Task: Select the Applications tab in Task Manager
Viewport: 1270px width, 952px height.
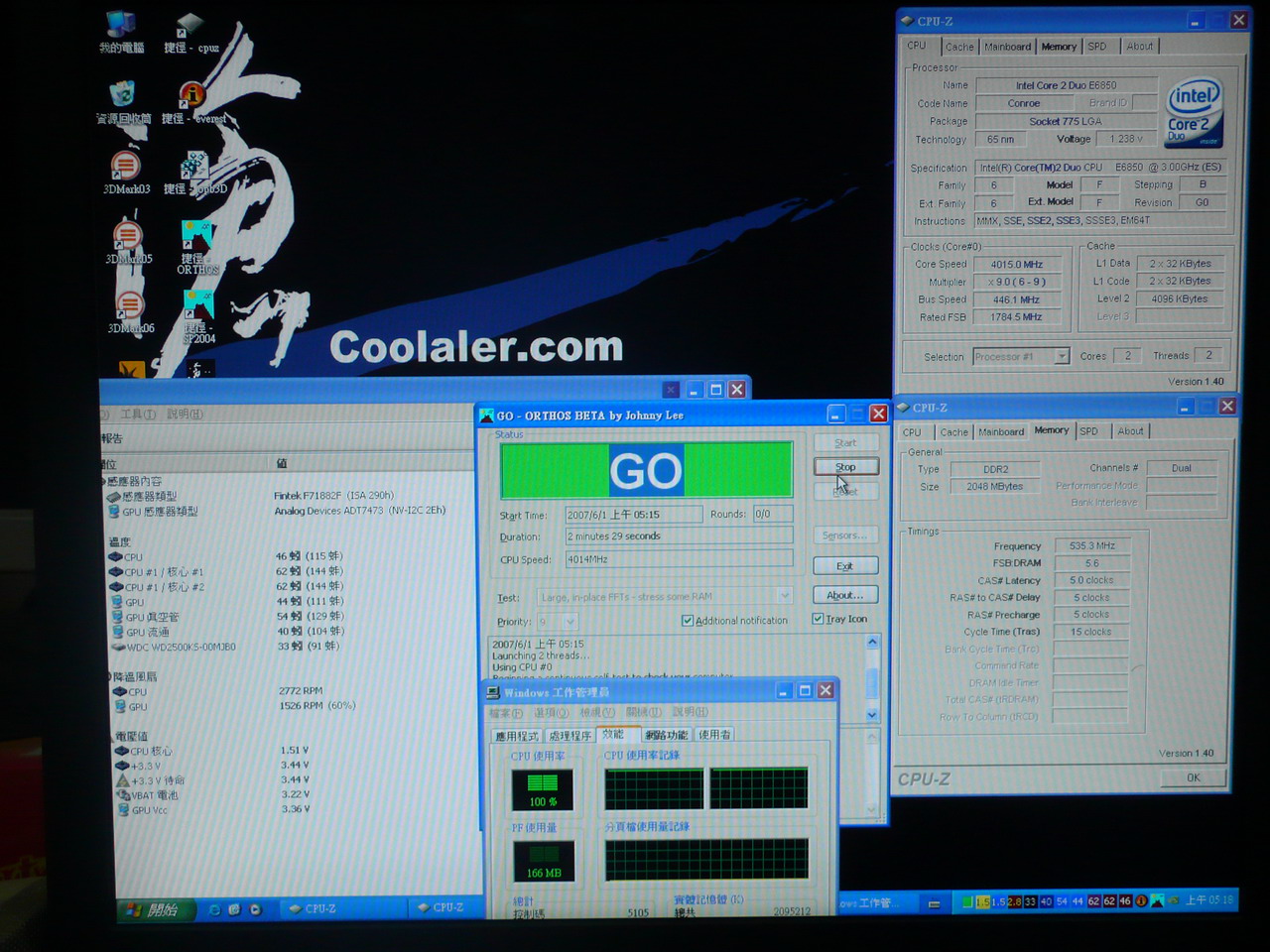Action: coord(517,736)
